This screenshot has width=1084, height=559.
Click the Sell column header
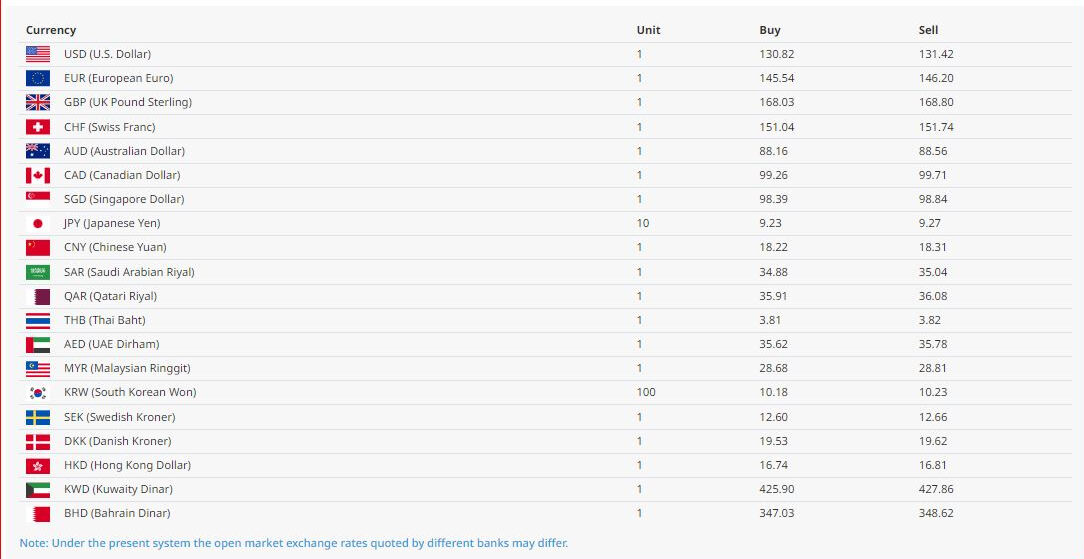tap(929, 30)
